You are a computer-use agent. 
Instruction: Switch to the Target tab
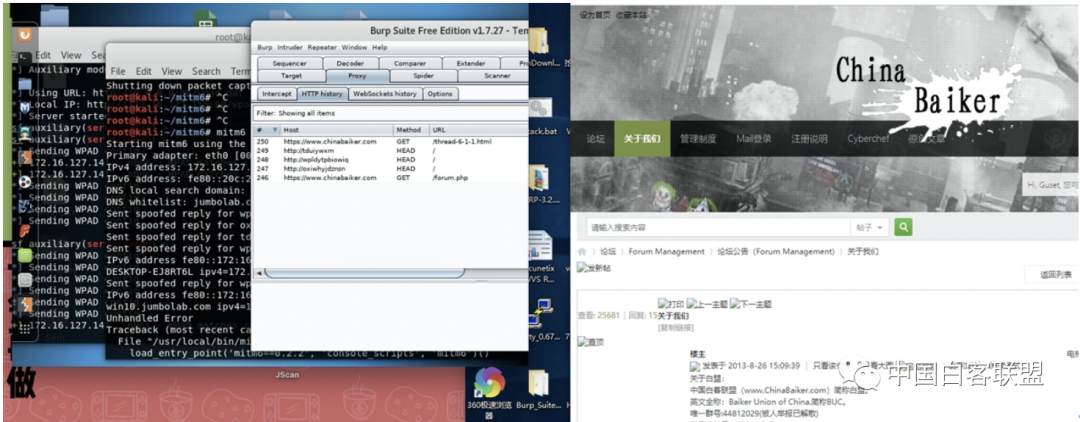(x=291, y=76)
